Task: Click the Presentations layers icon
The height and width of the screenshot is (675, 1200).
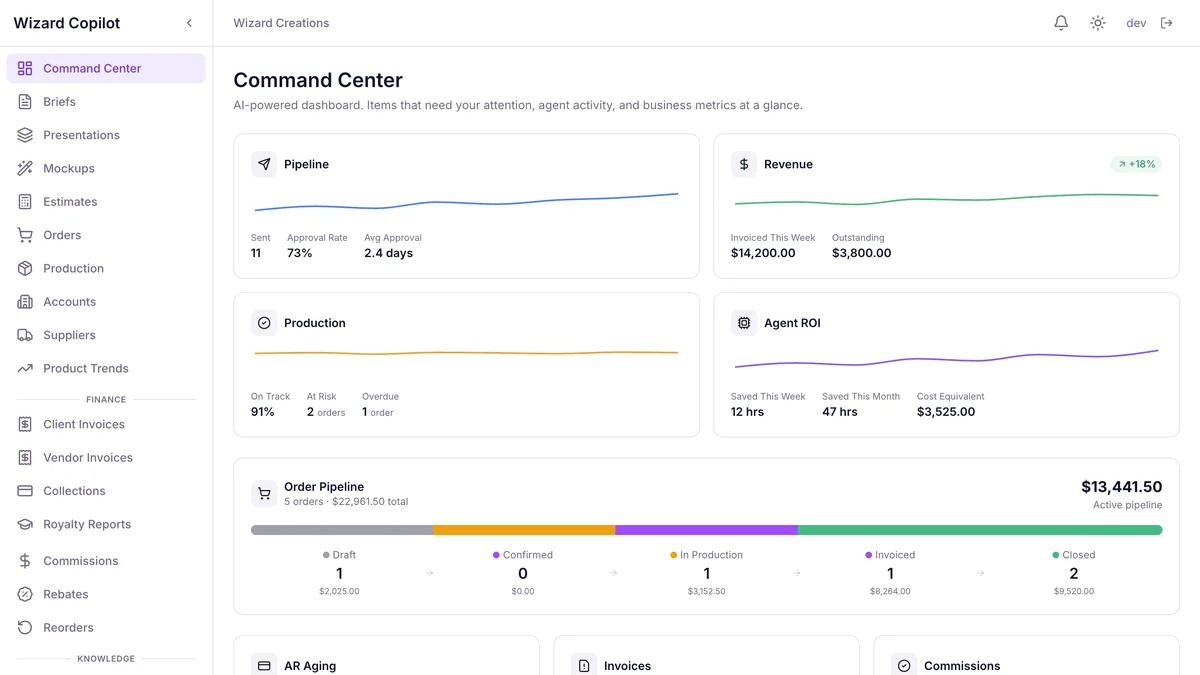Action: 25,135
